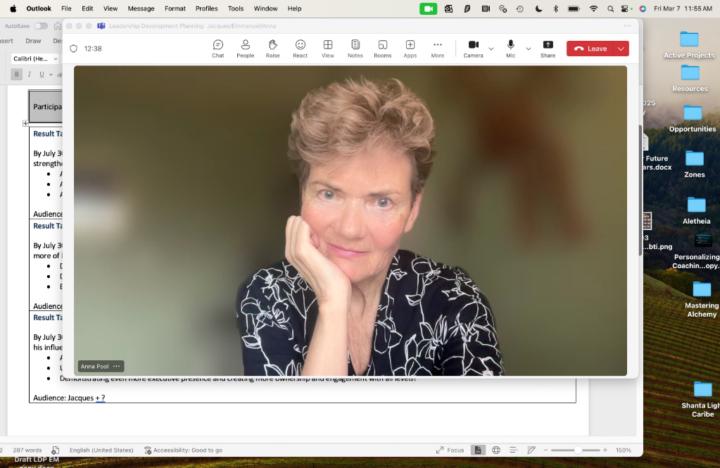
Task: Open Bluetooth menu bar icon
Action: click(556, 8)
